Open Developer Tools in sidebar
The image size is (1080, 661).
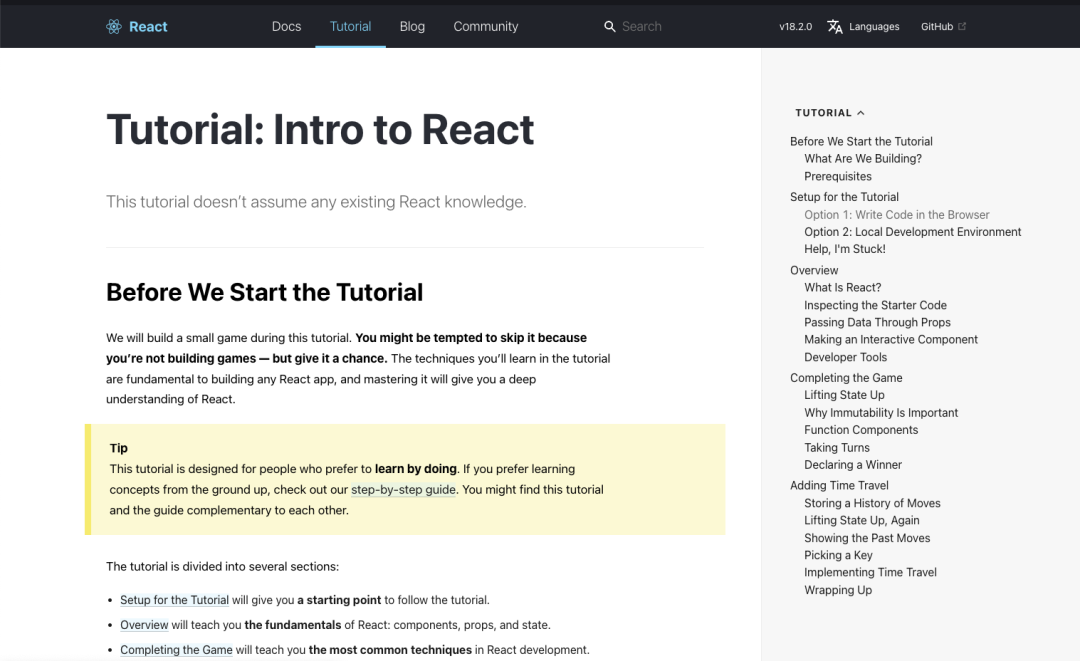[845, 357]
